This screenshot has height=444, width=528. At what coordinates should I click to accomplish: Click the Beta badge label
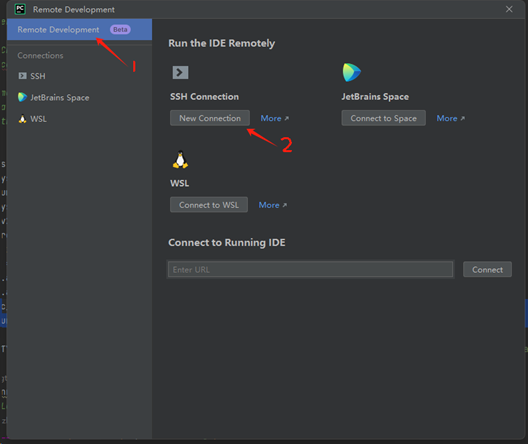(x=120, y=30)
